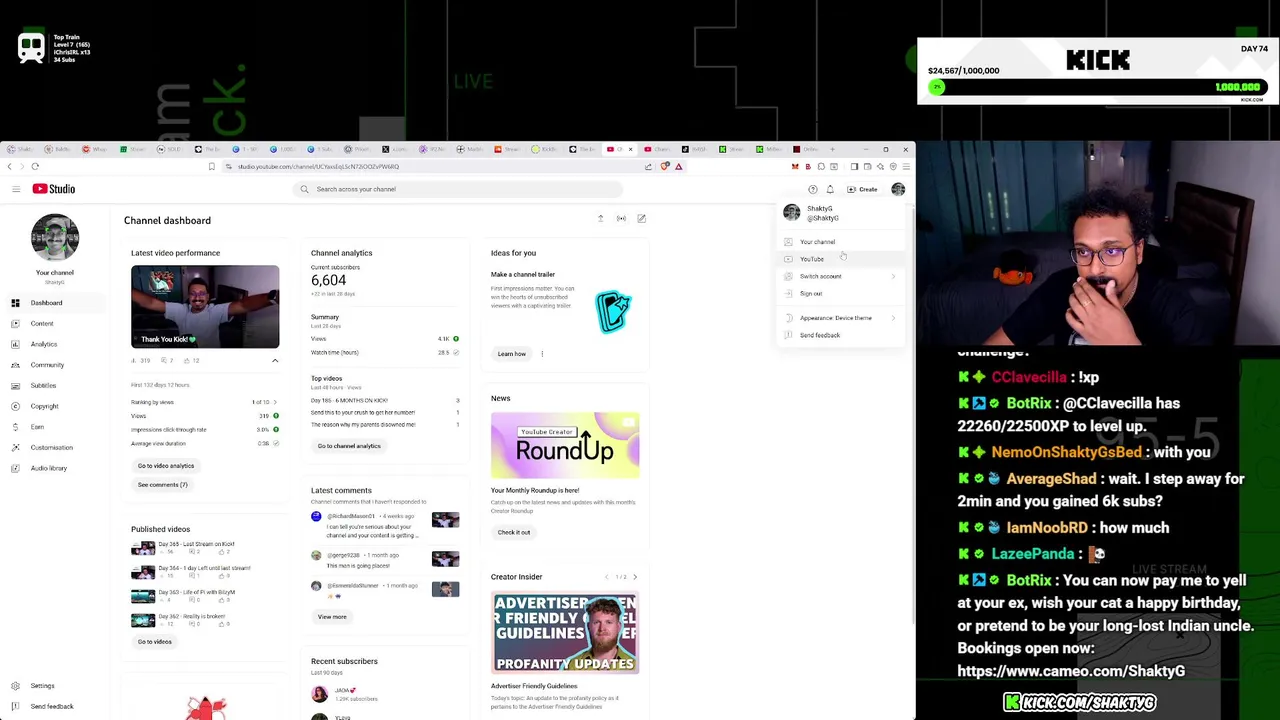Image resolution: width=1280 pixels, height=720 pixels.
Task: Open the Profanity Updates video thumbnail
Action: [565, 633]
